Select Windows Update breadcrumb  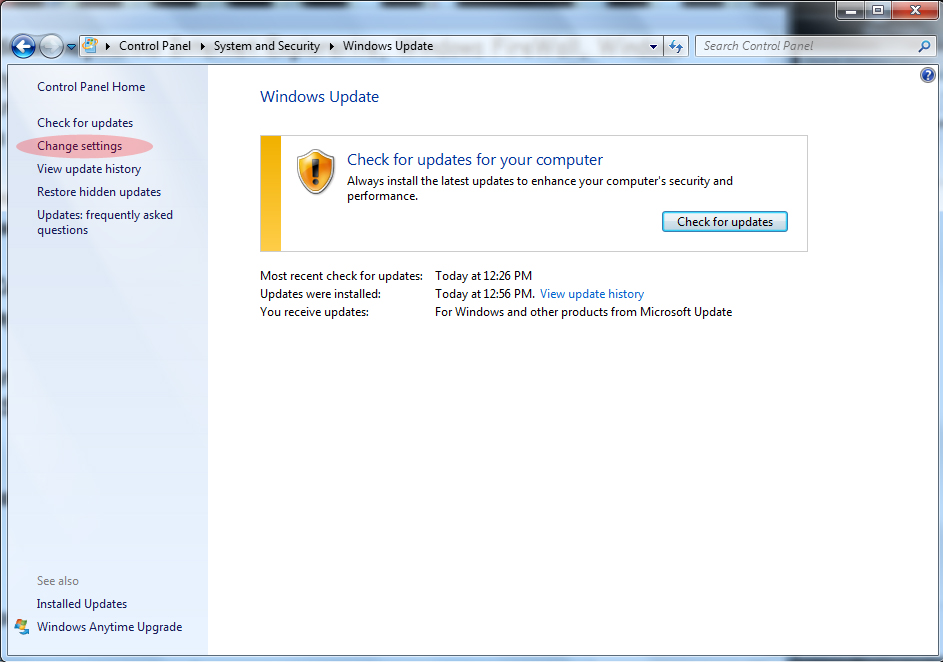388,46
